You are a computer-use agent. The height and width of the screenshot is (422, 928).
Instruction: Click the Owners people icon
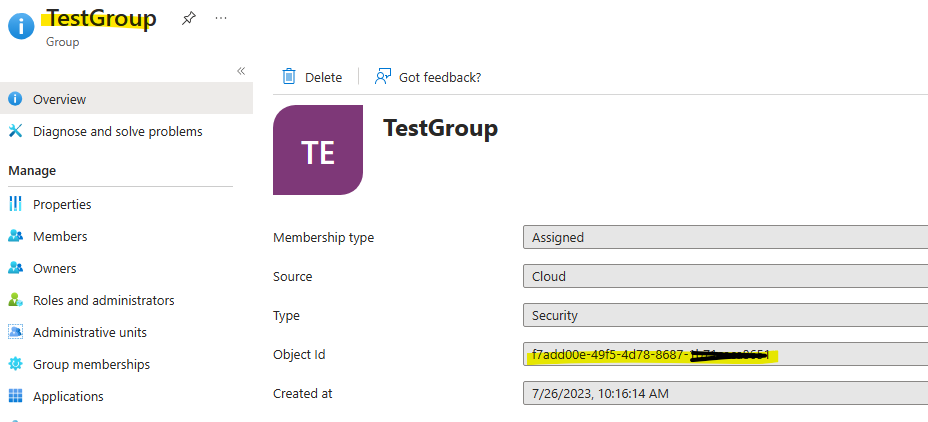pyautogui.click(x=15, y=268)
